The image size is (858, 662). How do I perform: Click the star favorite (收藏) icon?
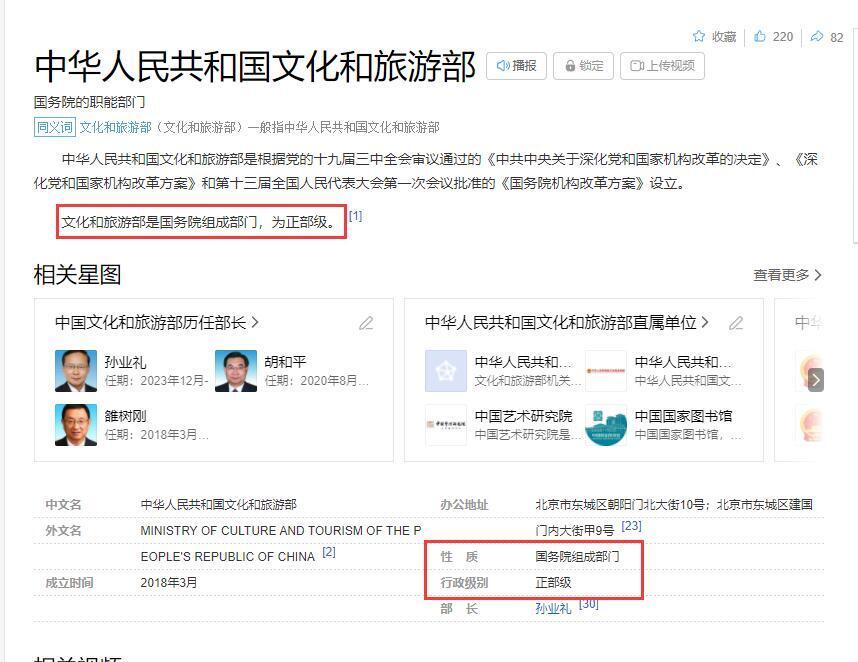(699, 36)
